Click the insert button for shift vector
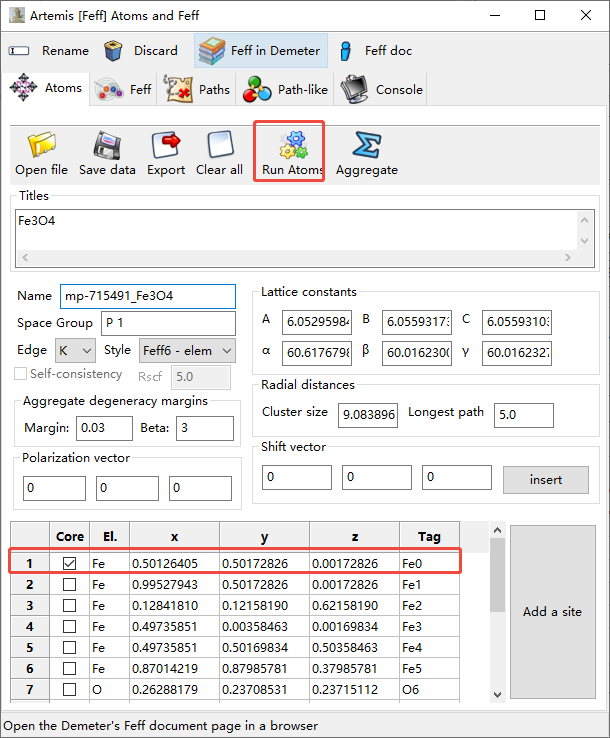Screen dimensions: 610x738 tap(545, 480)
